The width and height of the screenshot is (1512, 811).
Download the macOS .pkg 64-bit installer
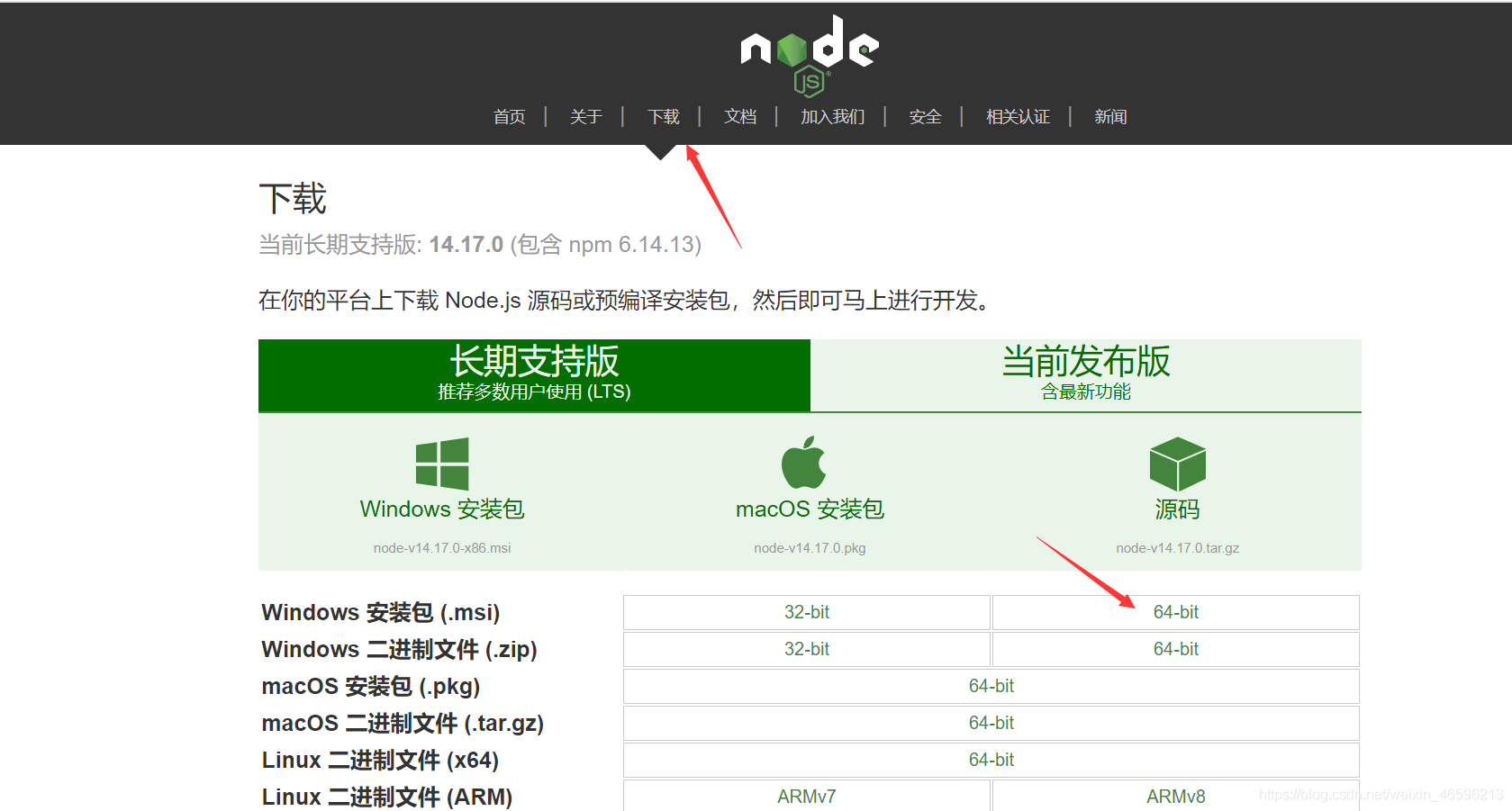coord(991,686)
